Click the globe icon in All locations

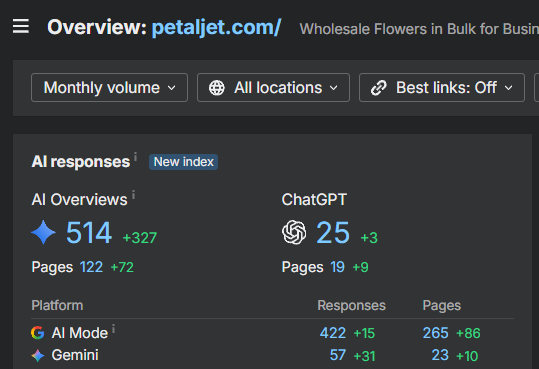coord(217,88)
